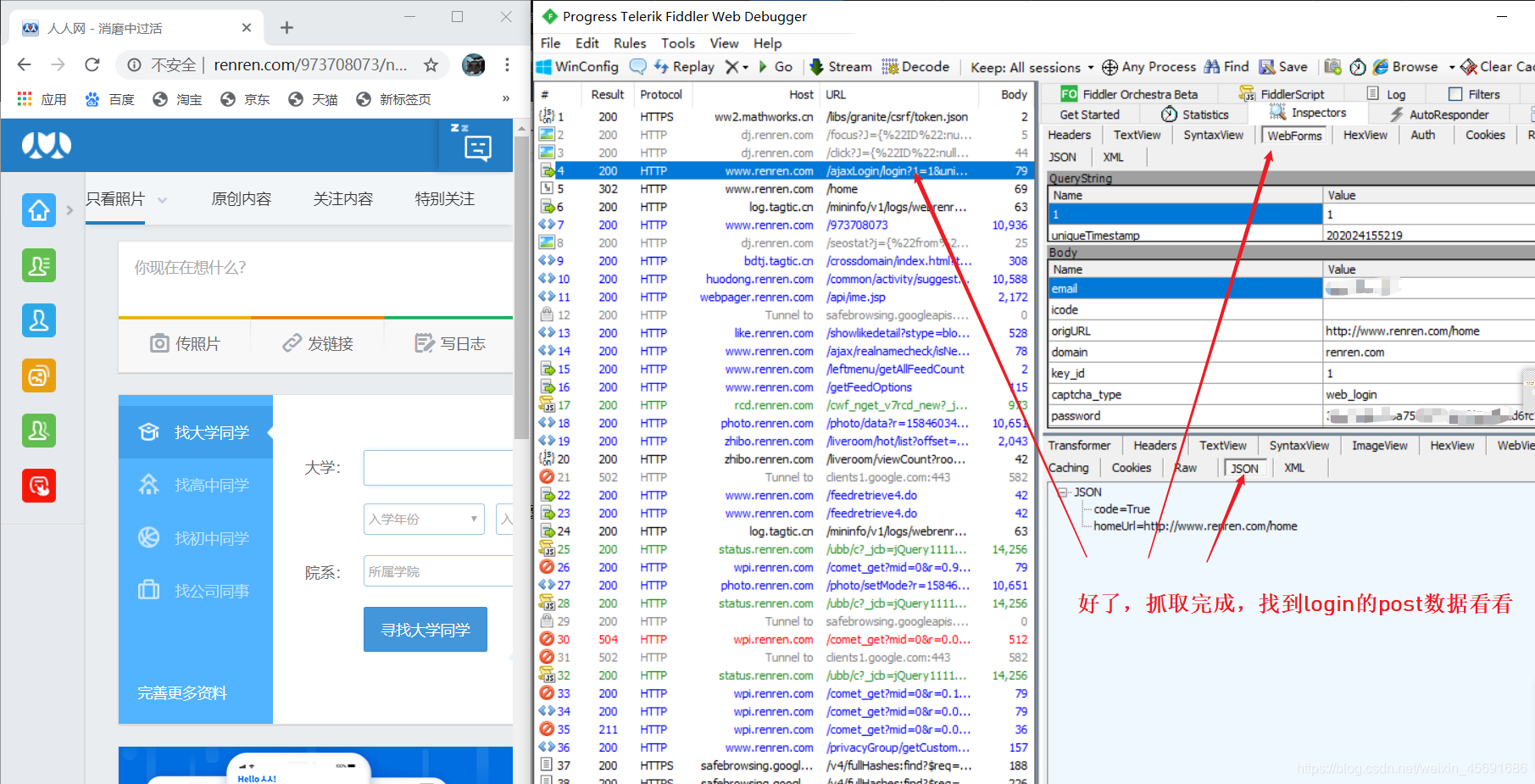This screenshot has height=784, width=1535.
Task: Click the 完善更多资料 link
Action: [182, 693]
